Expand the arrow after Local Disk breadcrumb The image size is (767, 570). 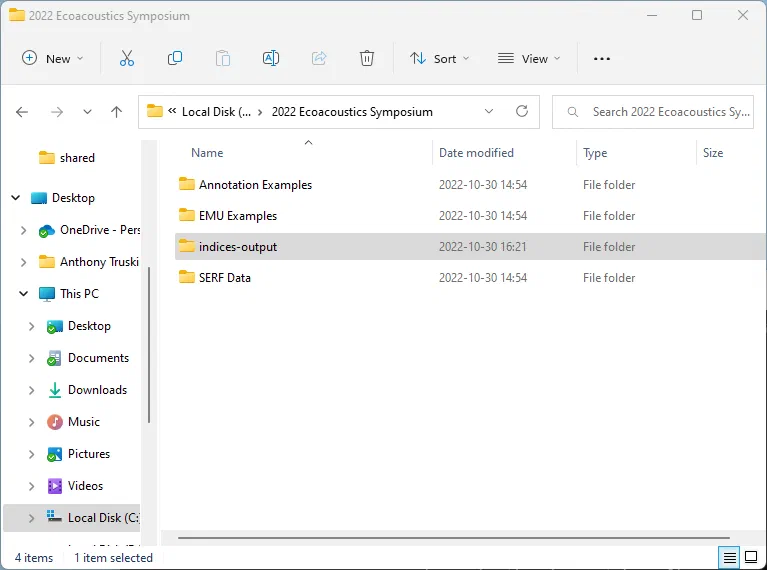click(260, 112)
